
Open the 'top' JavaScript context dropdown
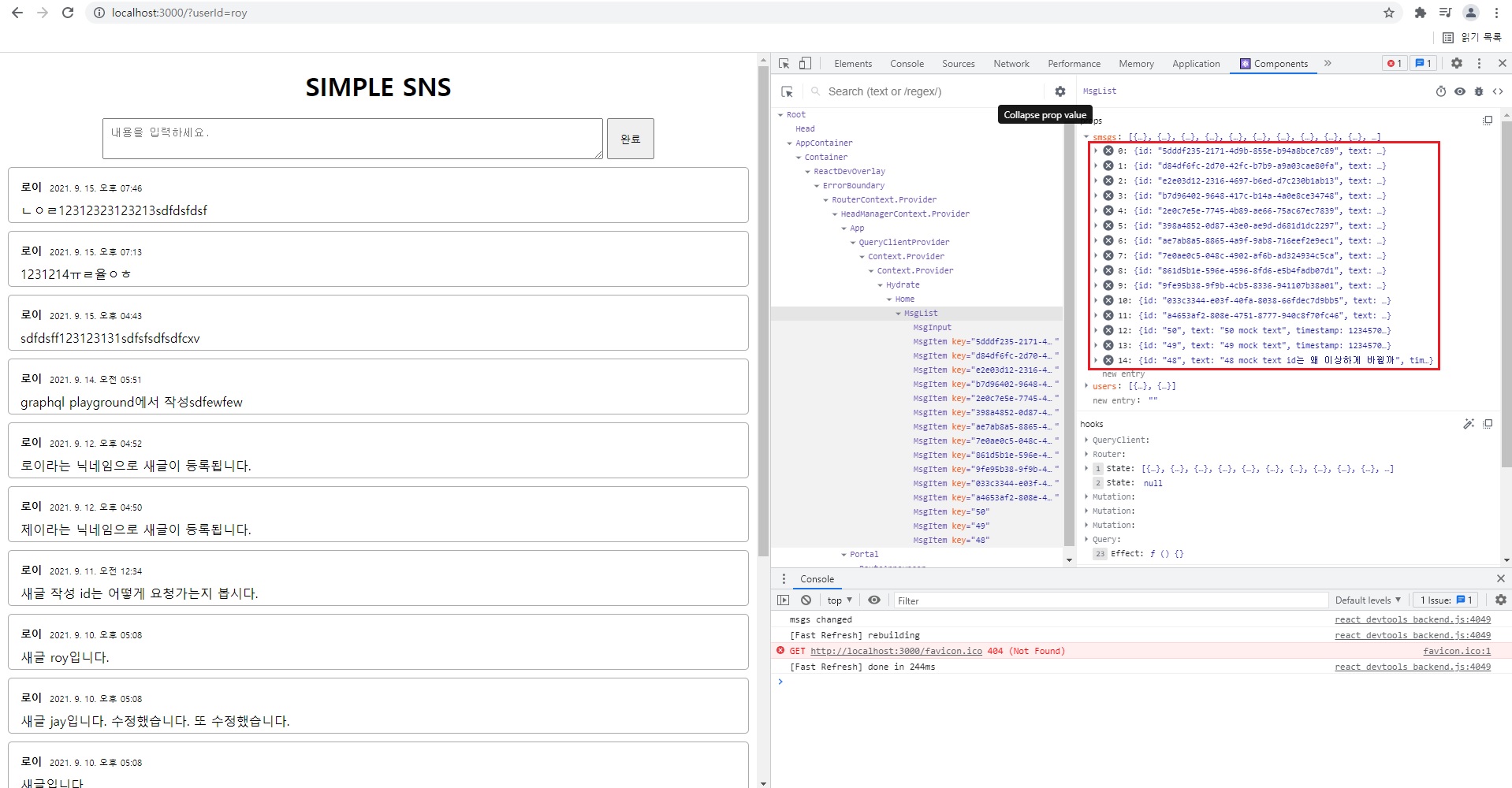839,600
